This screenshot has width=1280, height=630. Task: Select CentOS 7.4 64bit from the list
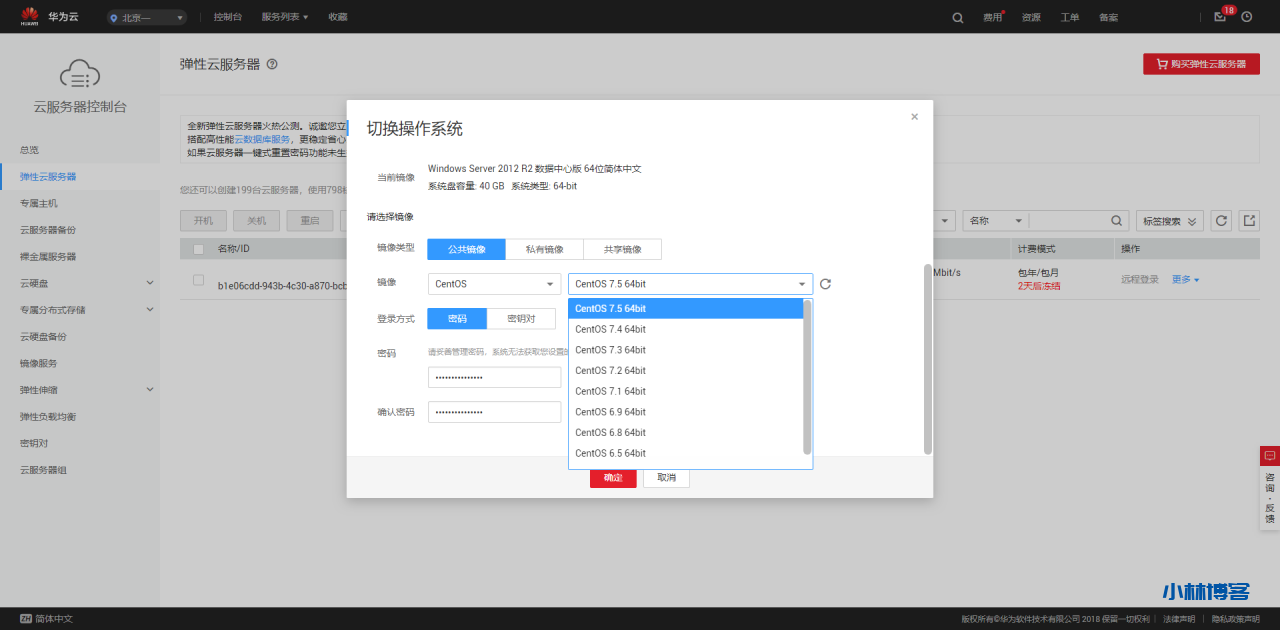[610, 329]
